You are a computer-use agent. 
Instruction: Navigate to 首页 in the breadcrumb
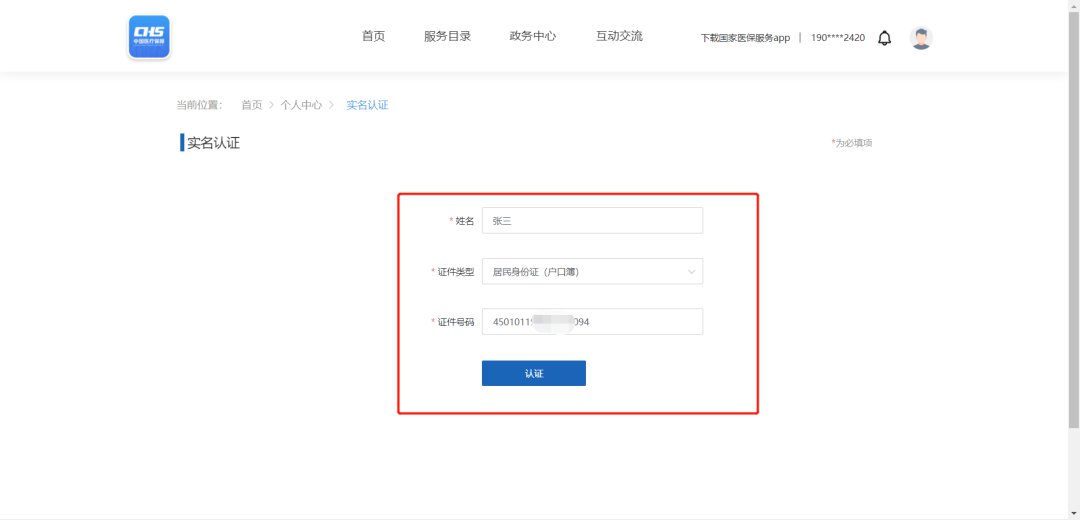[251, 105]
